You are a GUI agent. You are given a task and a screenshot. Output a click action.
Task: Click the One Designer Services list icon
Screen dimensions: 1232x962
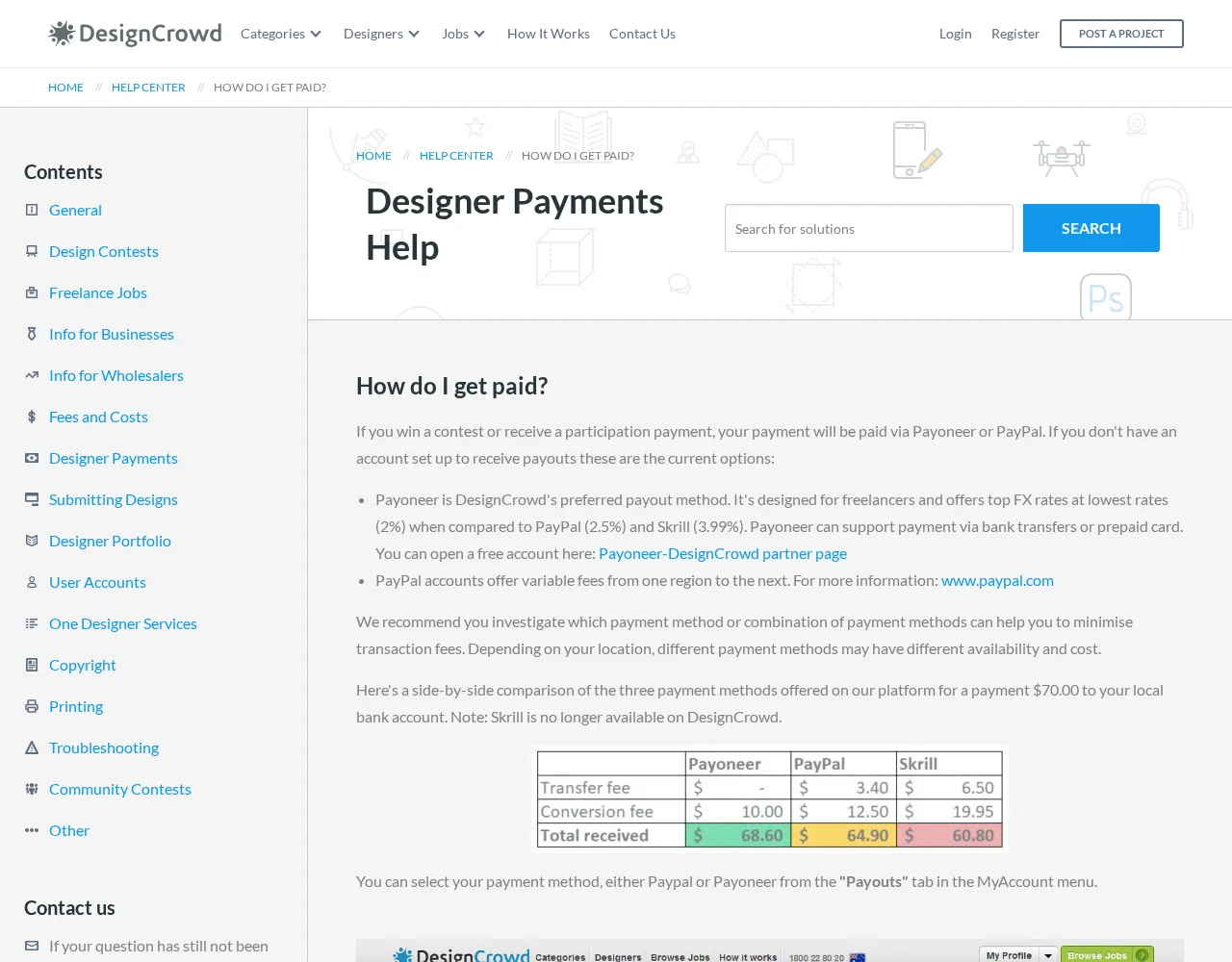coord(32,623)
